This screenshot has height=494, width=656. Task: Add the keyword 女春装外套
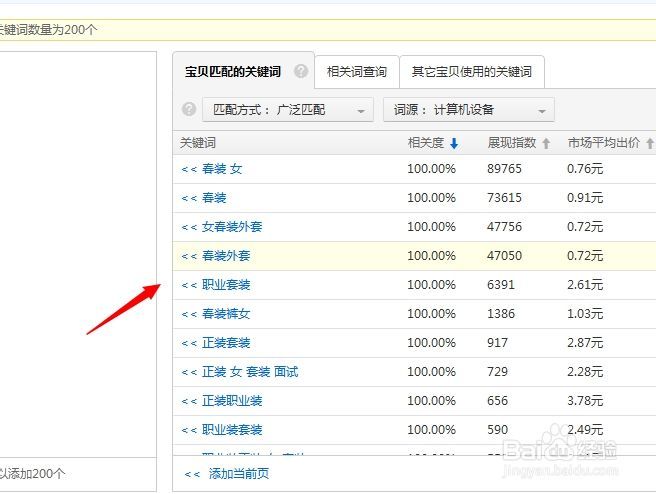click(x=232, y=227)
